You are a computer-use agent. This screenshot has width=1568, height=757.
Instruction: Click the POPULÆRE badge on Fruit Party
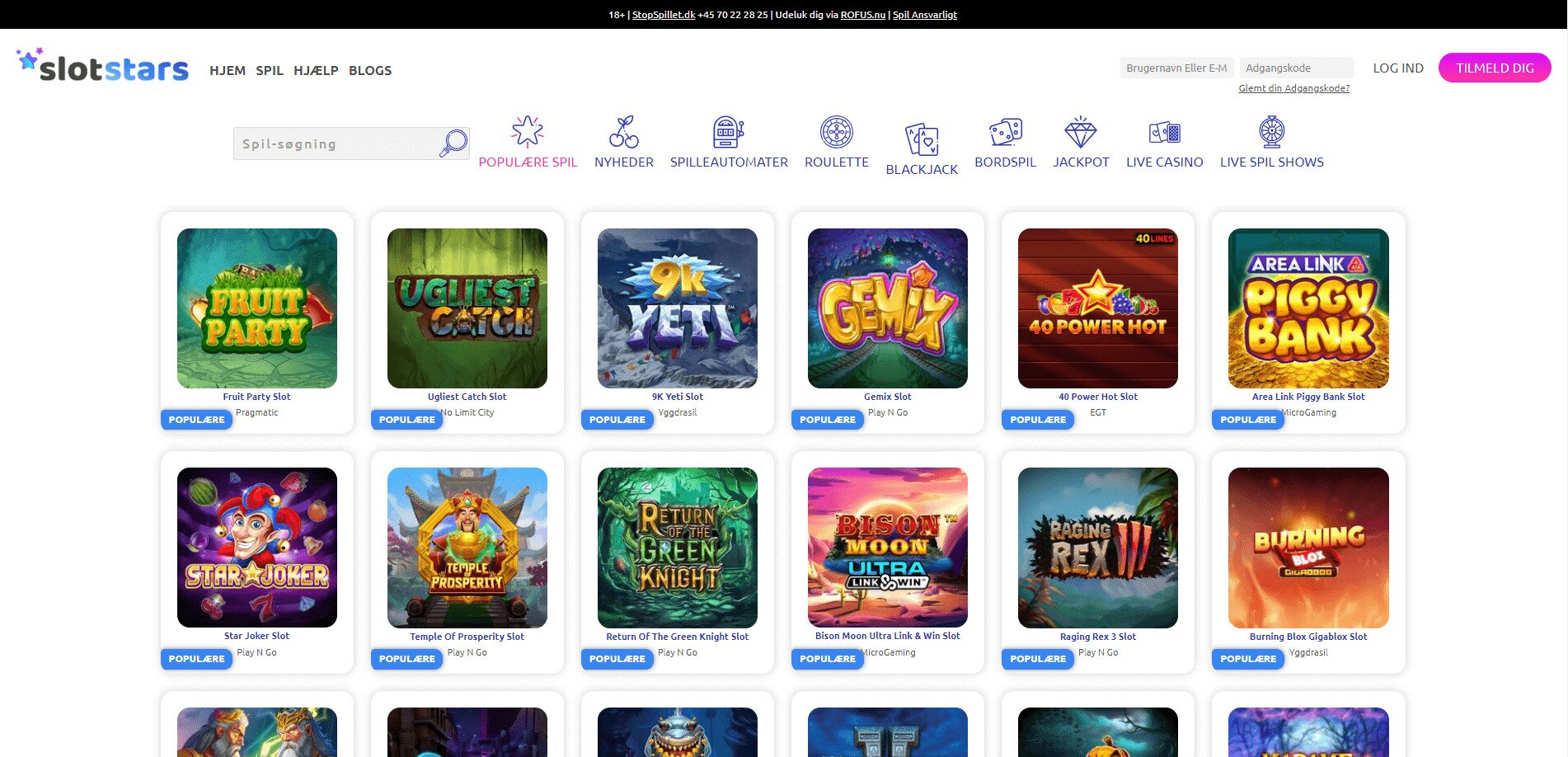pos(197,420)
